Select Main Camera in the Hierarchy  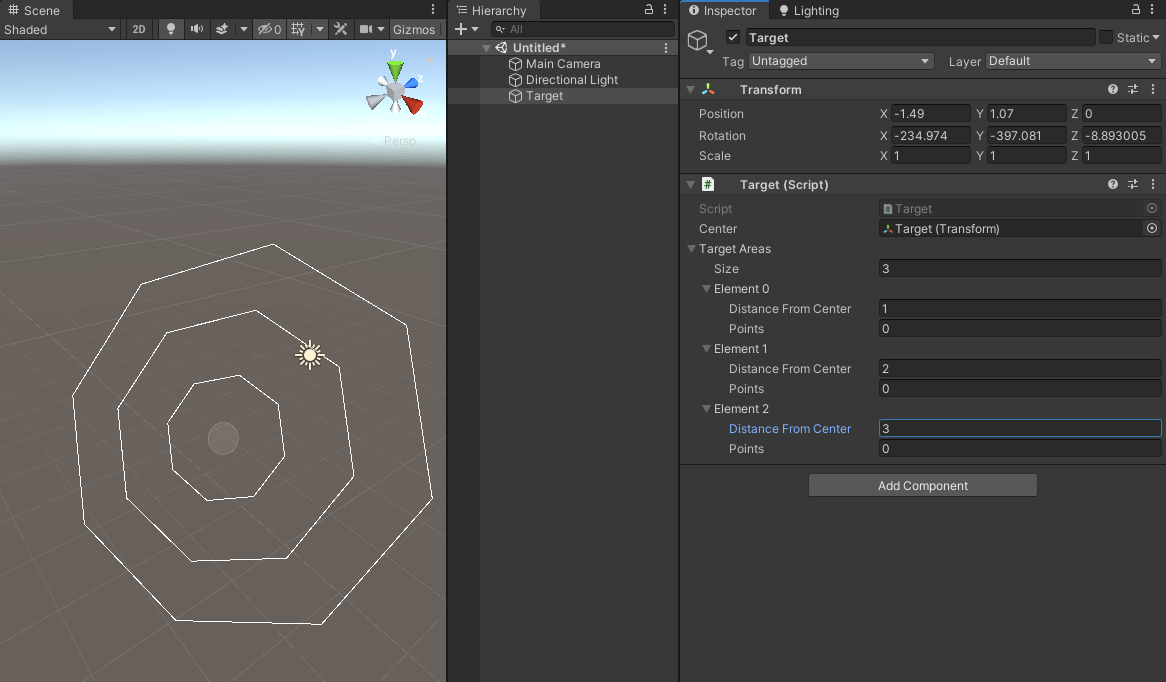pyautogui.click(x=563, y=64)
